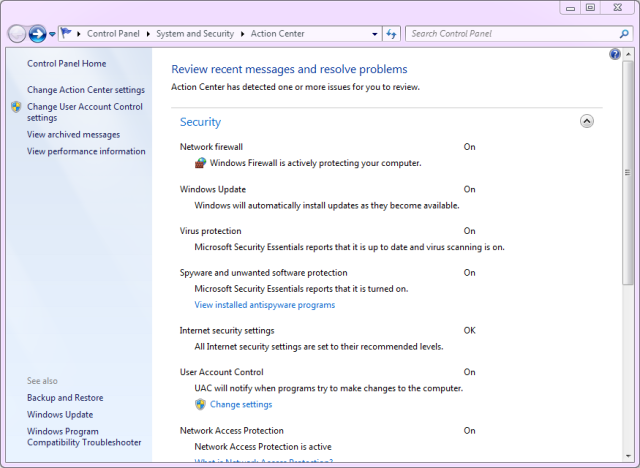Go forward with the blue Forward arrow
The width and height of the screenshot is (640, 468).
(37, 34)
